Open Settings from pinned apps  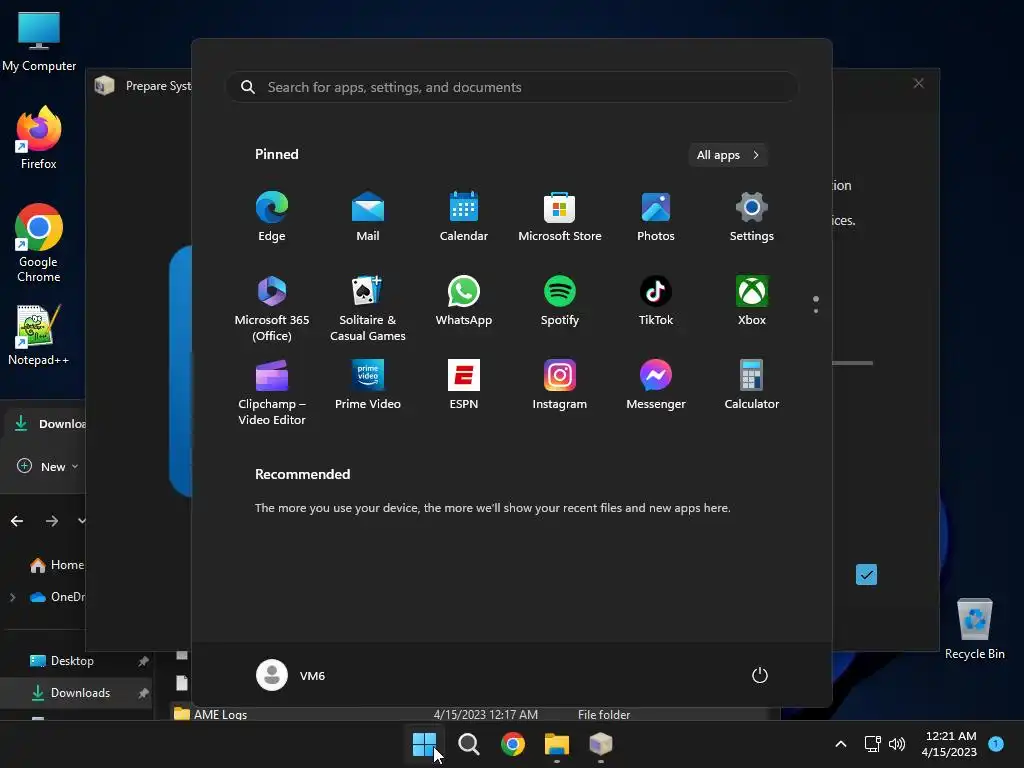click(x=752, y=217)
